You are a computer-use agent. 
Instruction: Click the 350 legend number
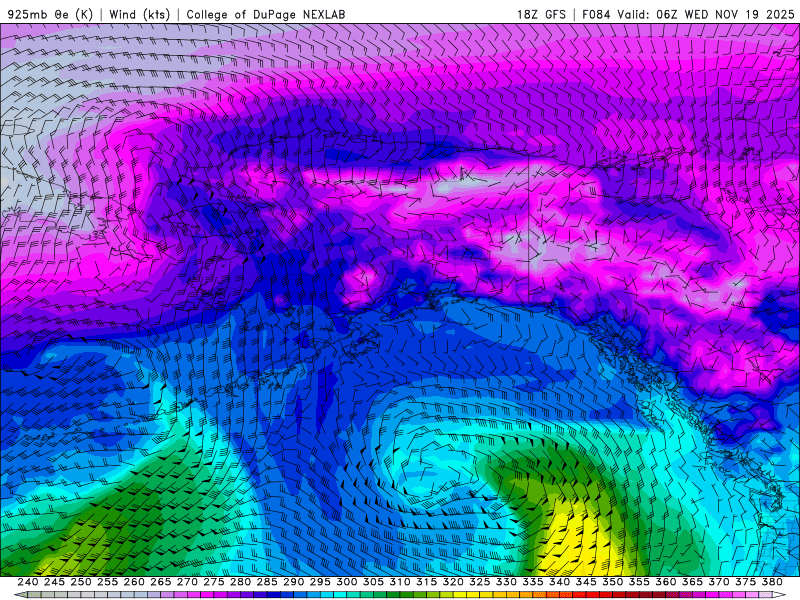[x=613, y=582]
